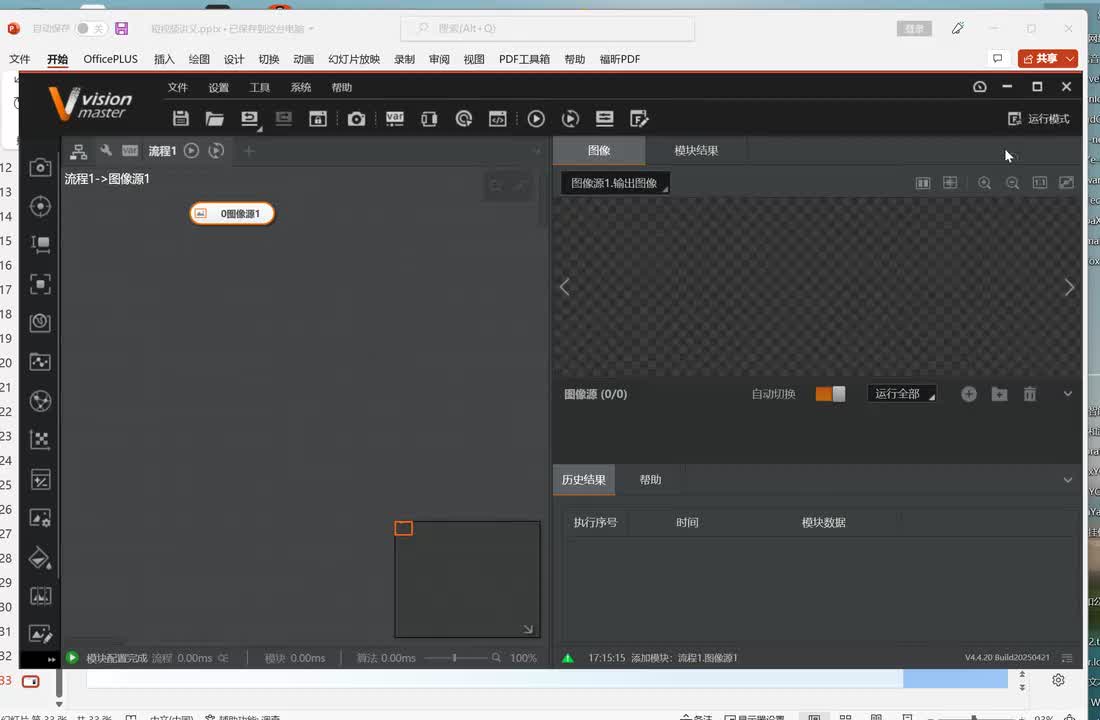Image resolution: width=1100 pixels, height=720 pixels.
Task: Click the global trigger icon in toolbar
Action: (464, 119)
